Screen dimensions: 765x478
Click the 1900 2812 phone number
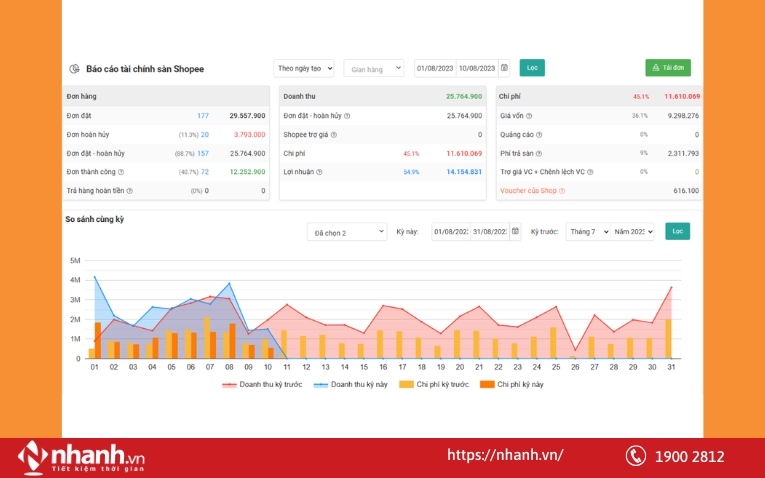click(689, 457)
